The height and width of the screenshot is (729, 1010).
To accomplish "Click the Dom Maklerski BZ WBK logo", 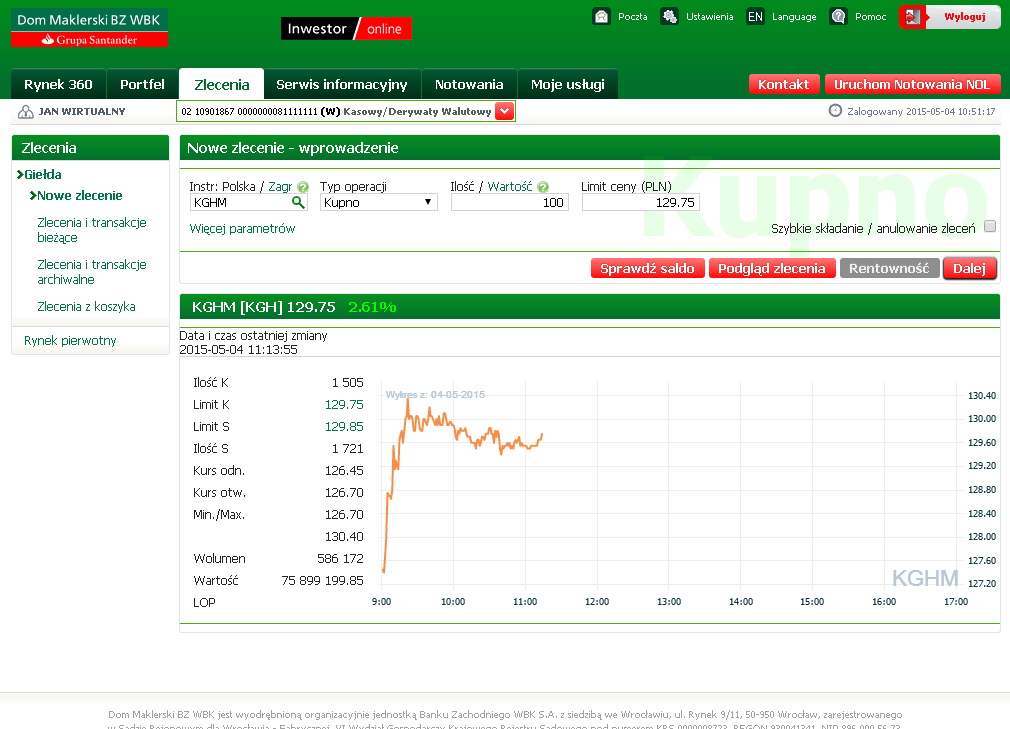I will (x=90, y=28).
